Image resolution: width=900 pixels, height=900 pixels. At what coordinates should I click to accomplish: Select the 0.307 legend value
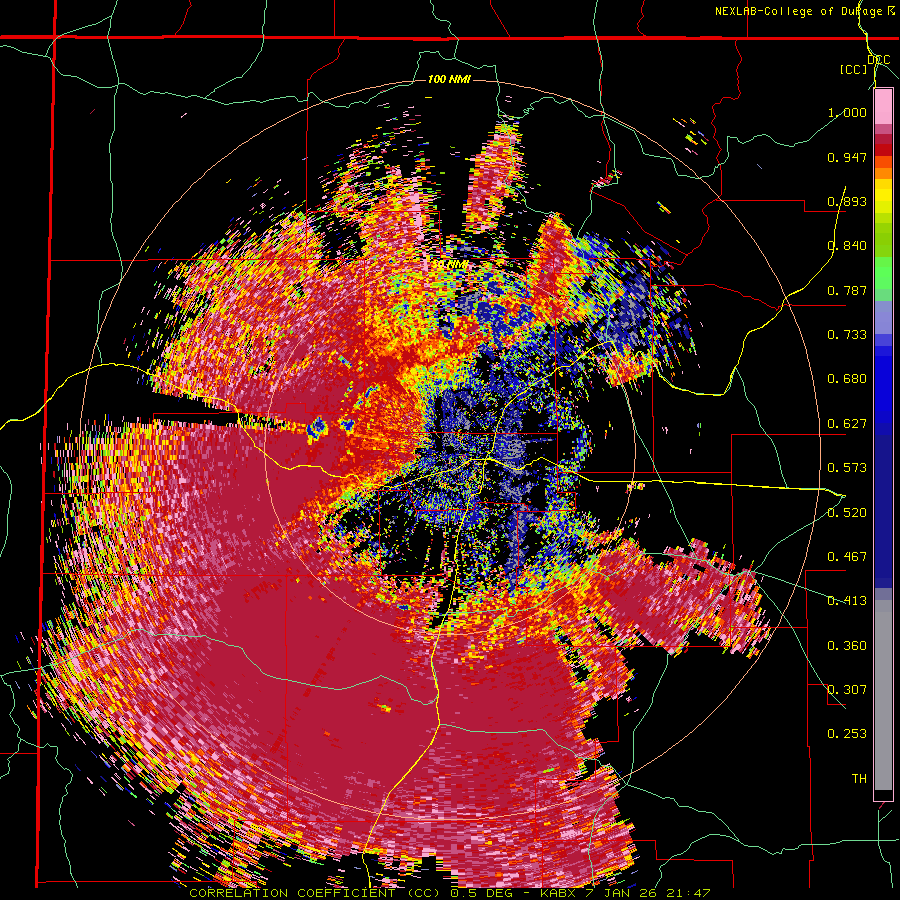point(847,690)
